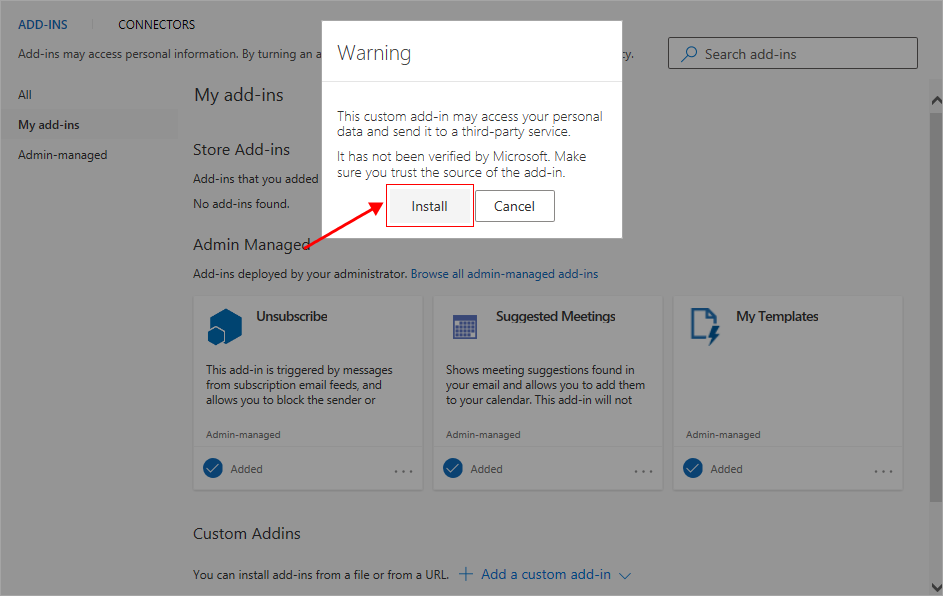The width and height of the screenshot is (943, 596).
Task: Select the ADD-INS tab
Action: (43, 24)
